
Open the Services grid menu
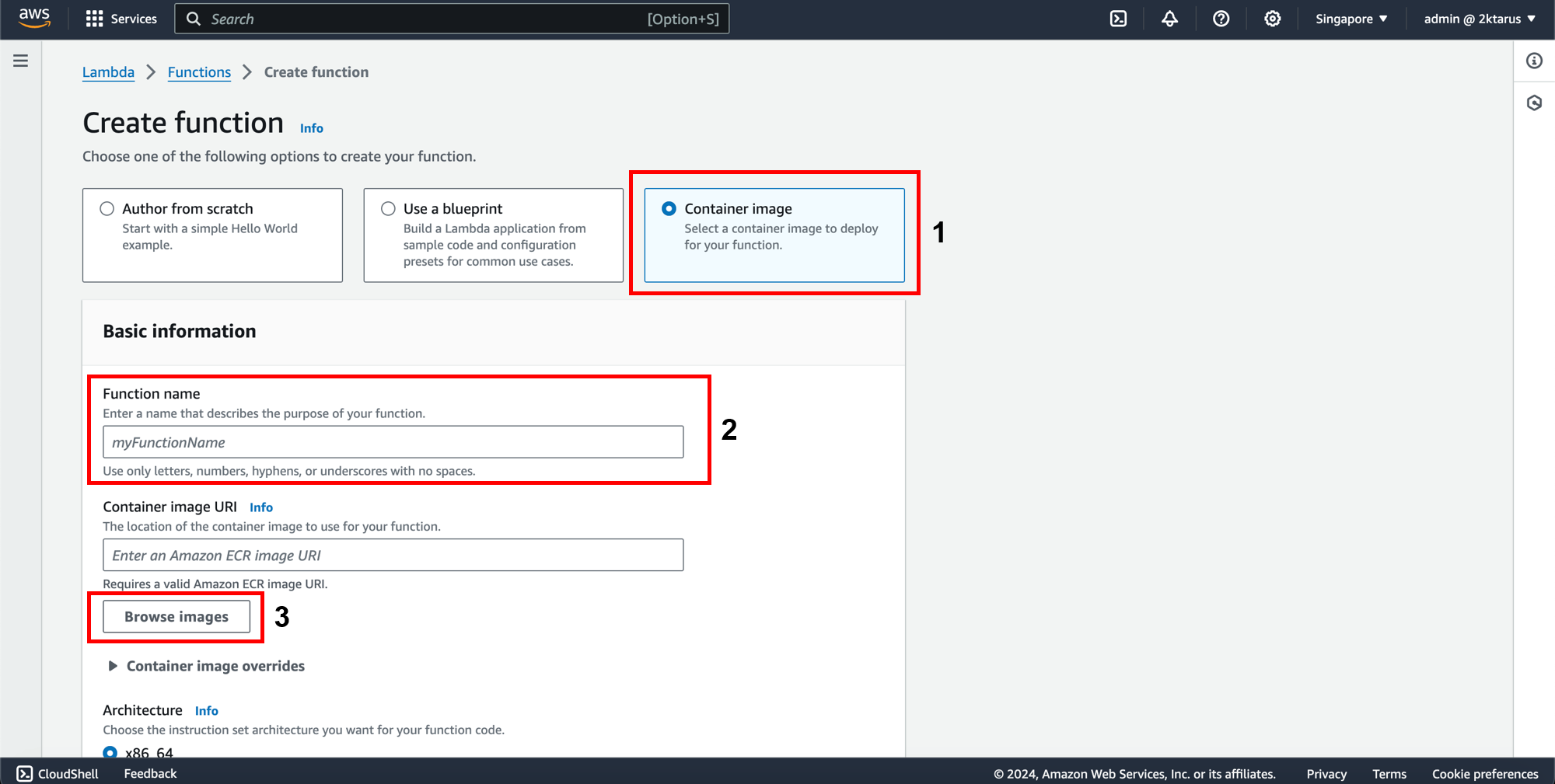(94, 19)
